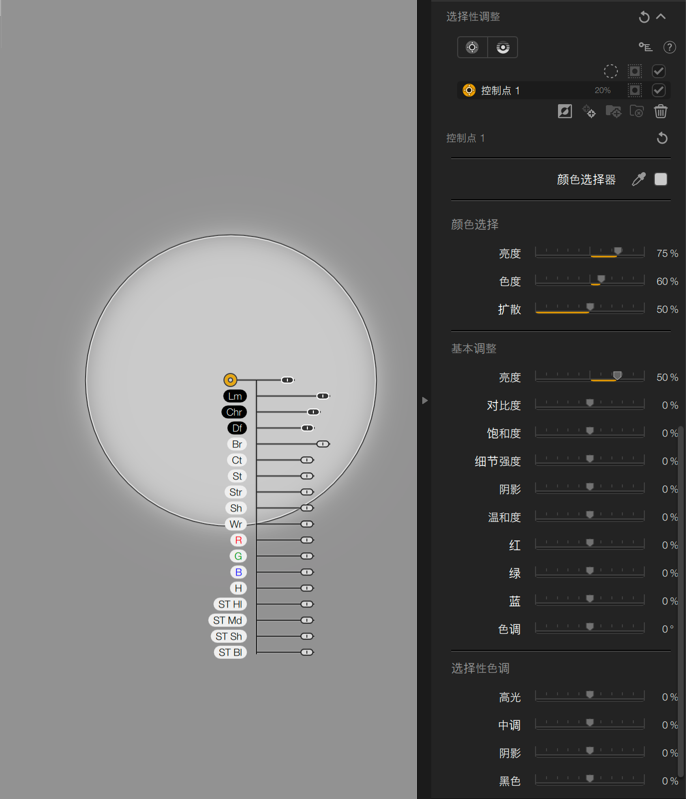Click the ST Sh label on canvas
Screen dimensions: 686x799
coord(229,636)
